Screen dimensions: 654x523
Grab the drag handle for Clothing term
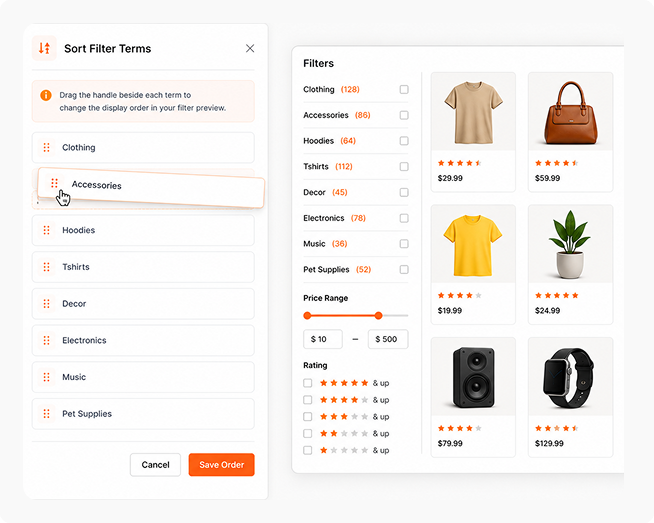coord(47,147)
